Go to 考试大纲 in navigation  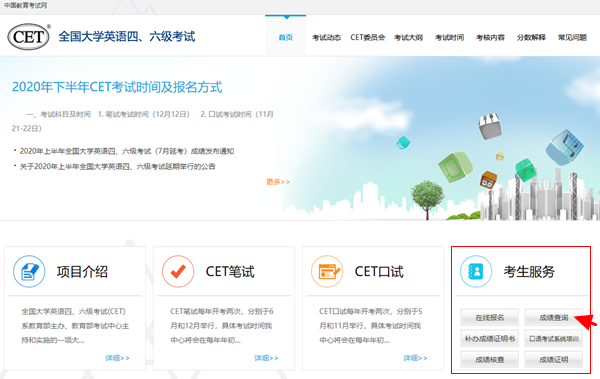(x=409, y=37)
